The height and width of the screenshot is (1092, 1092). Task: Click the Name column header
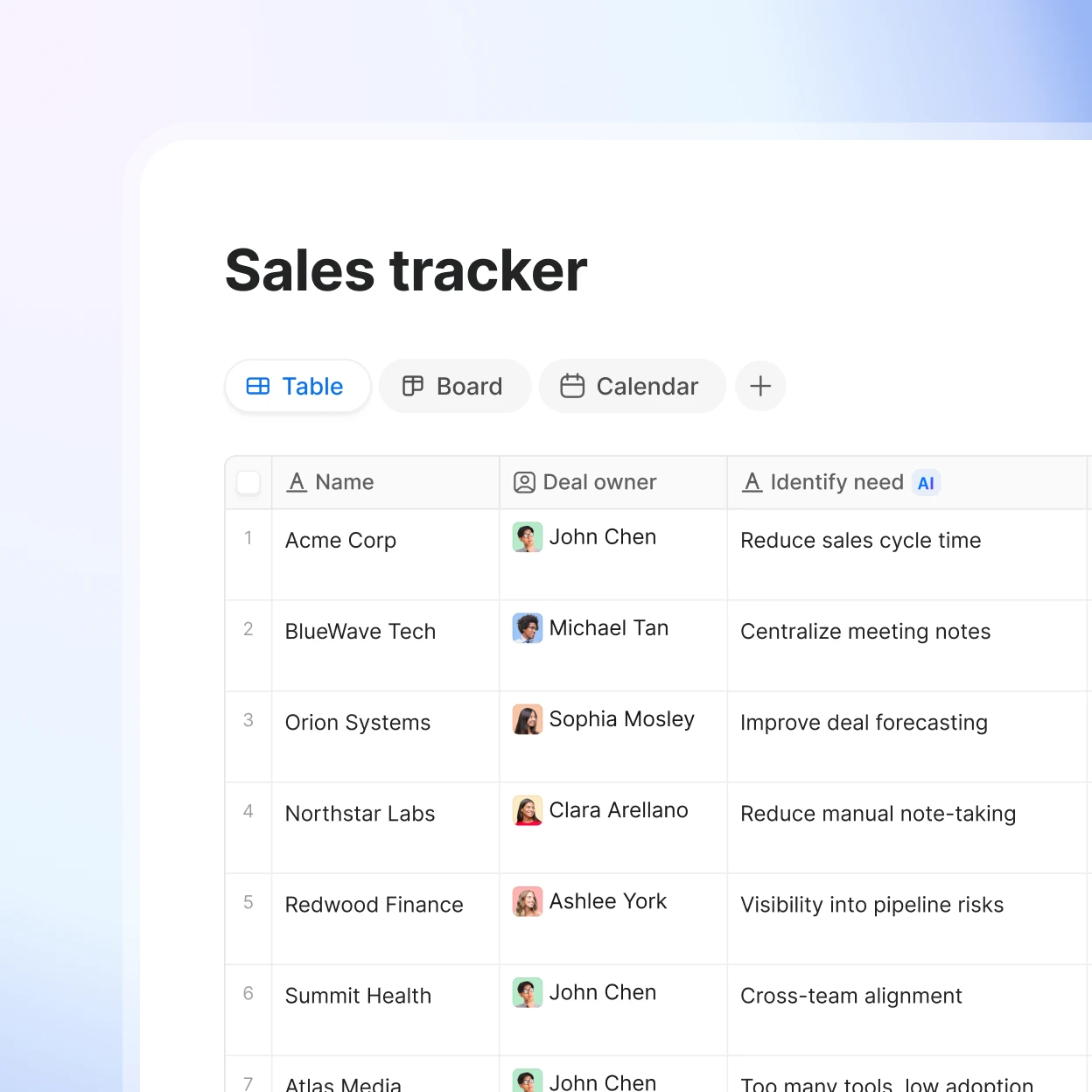point(386,482)
